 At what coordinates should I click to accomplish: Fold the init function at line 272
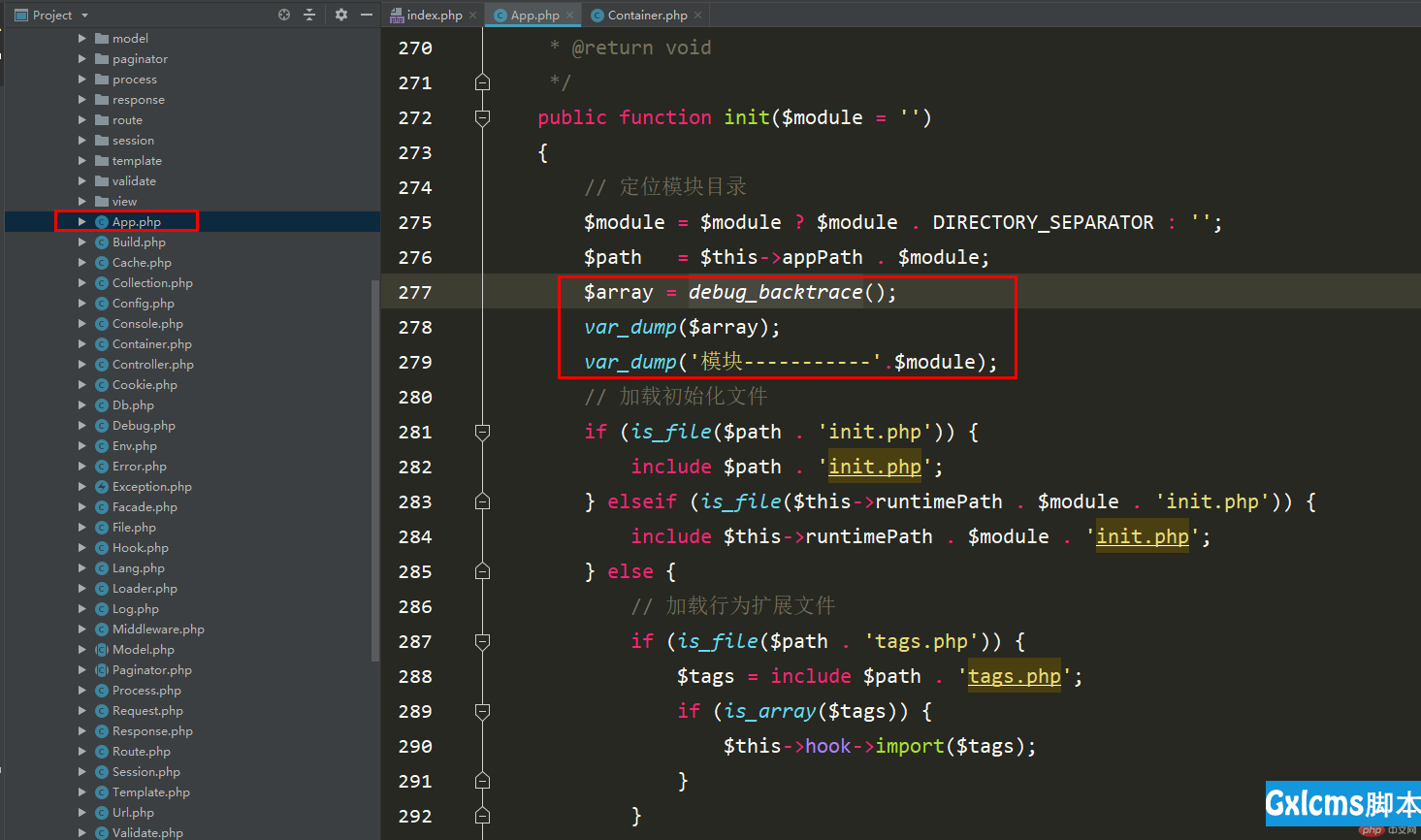coord(482,117)
